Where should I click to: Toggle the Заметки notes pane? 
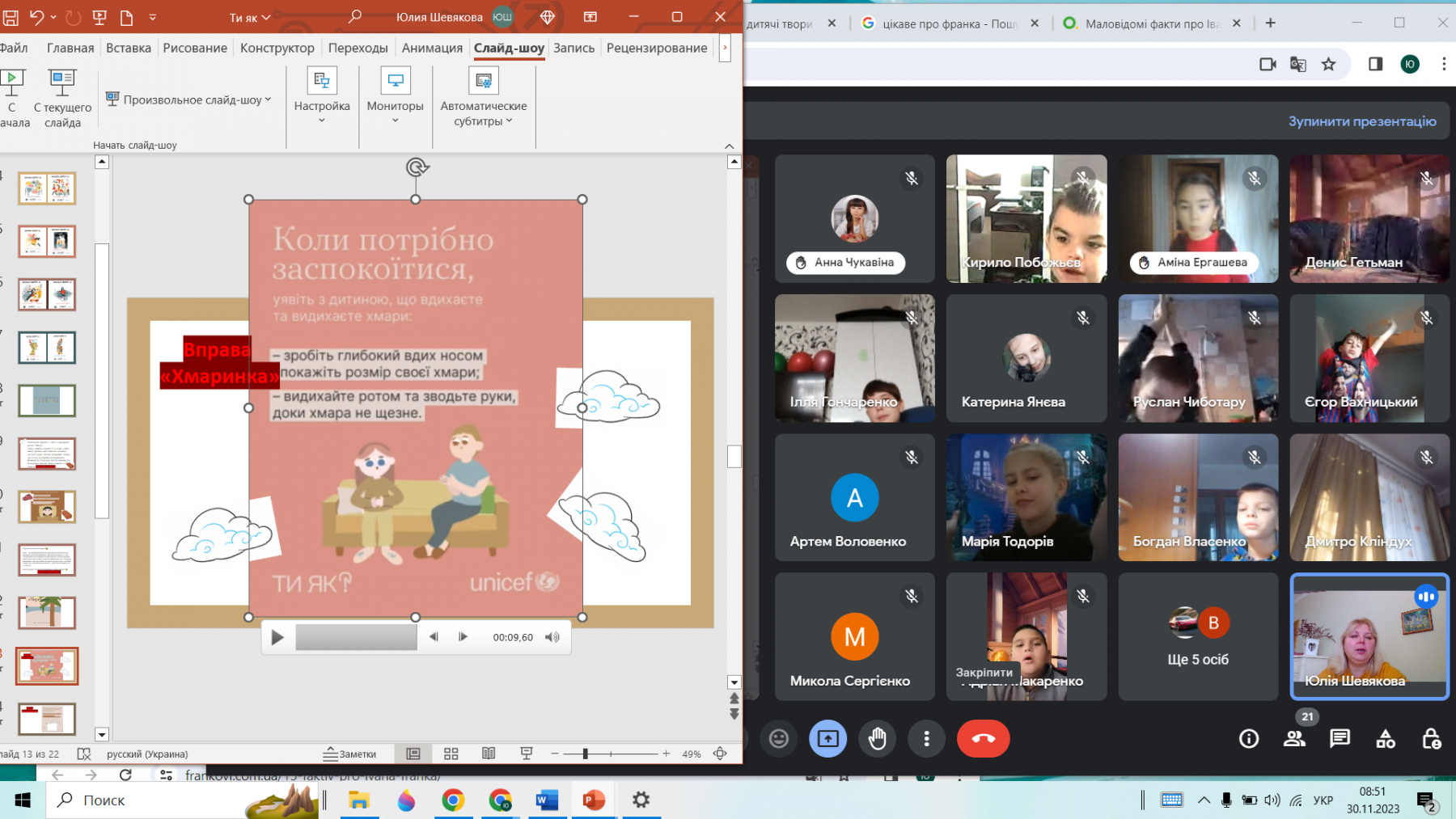click(350, 754)
